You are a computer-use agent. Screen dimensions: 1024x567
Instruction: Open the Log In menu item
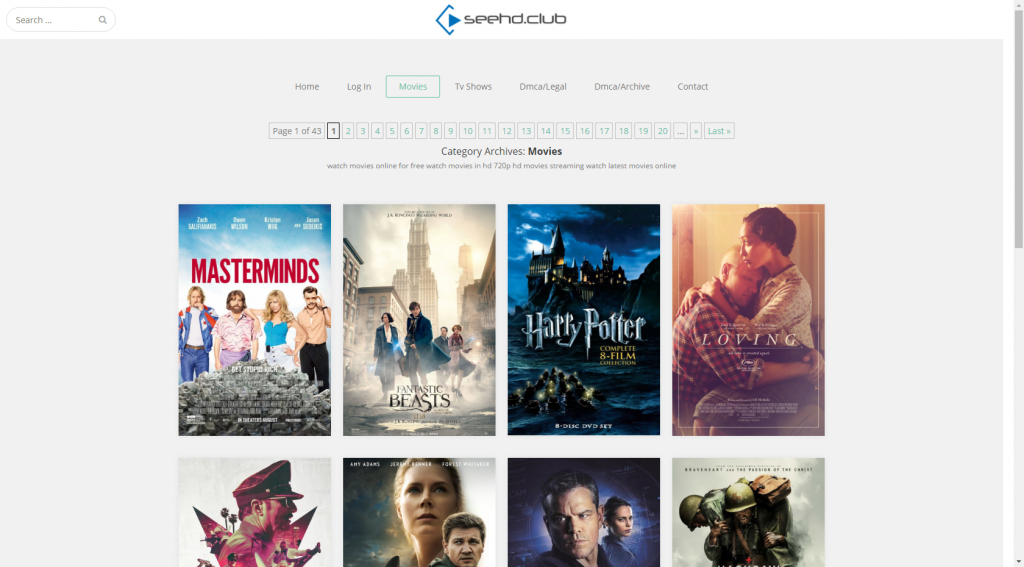(359, 86)
